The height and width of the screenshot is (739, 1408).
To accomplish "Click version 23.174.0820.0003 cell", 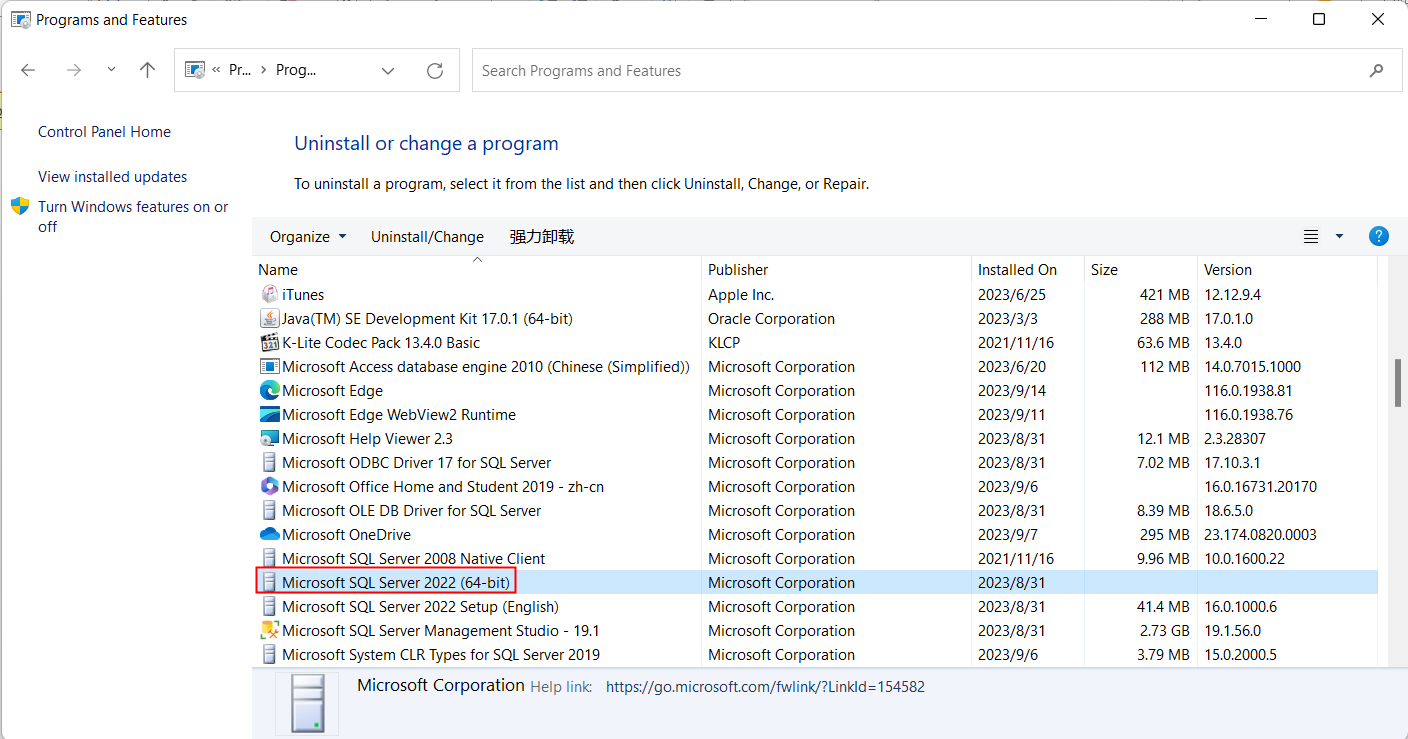I will click(1260, 535).
